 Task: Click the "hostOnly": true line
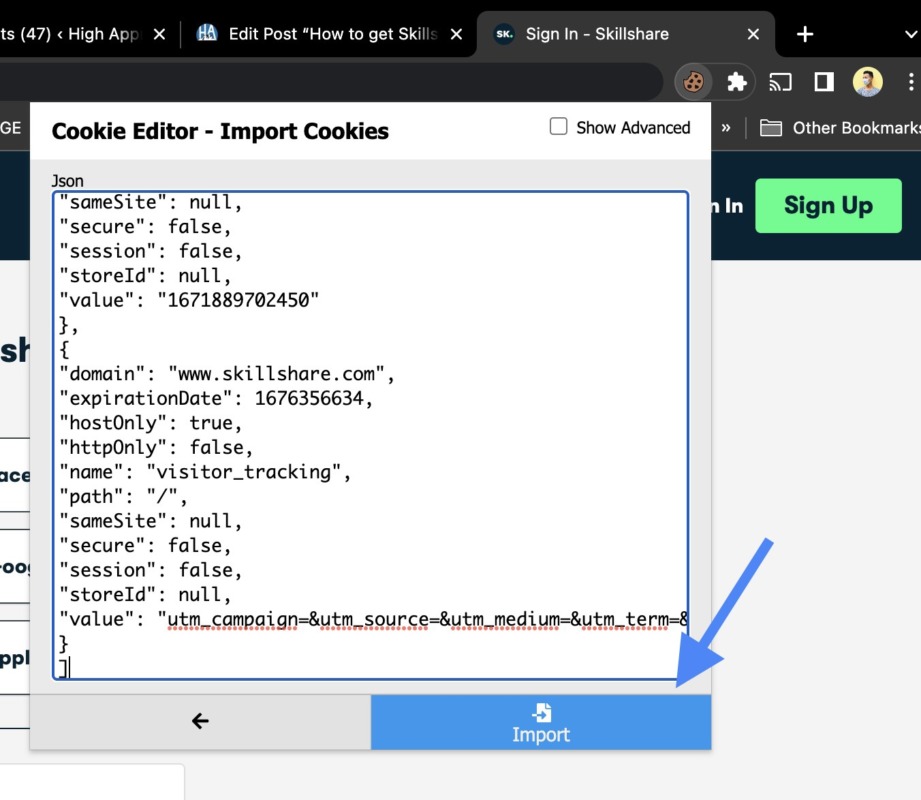click(151, 423)
